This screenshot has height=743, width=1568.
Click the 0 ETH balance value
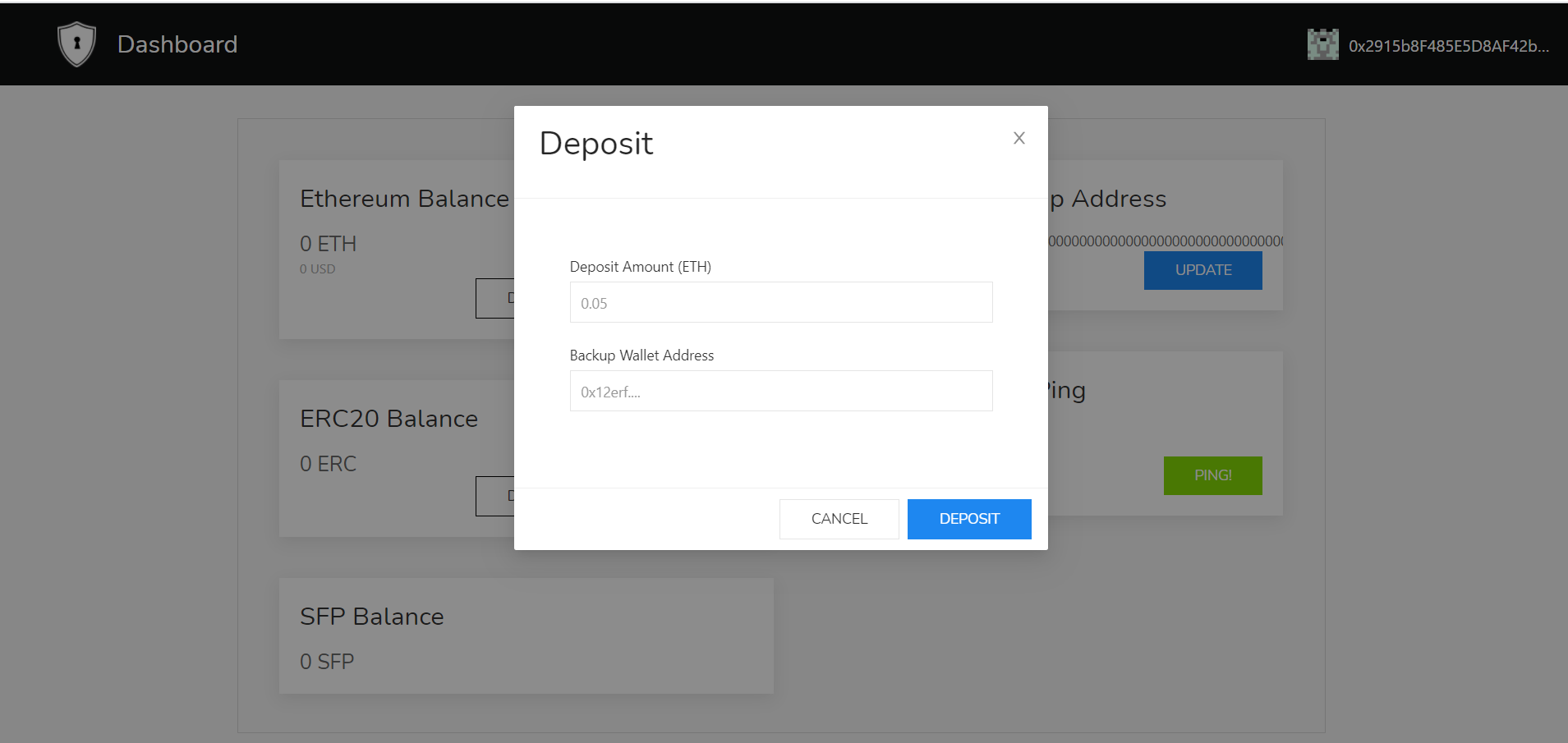(328, 244)
